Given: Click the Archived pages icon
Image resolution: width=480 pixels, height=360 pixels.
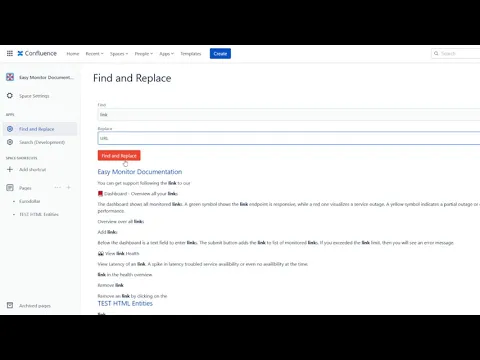Looking at the screenshot, I should (x=10, y=305).
